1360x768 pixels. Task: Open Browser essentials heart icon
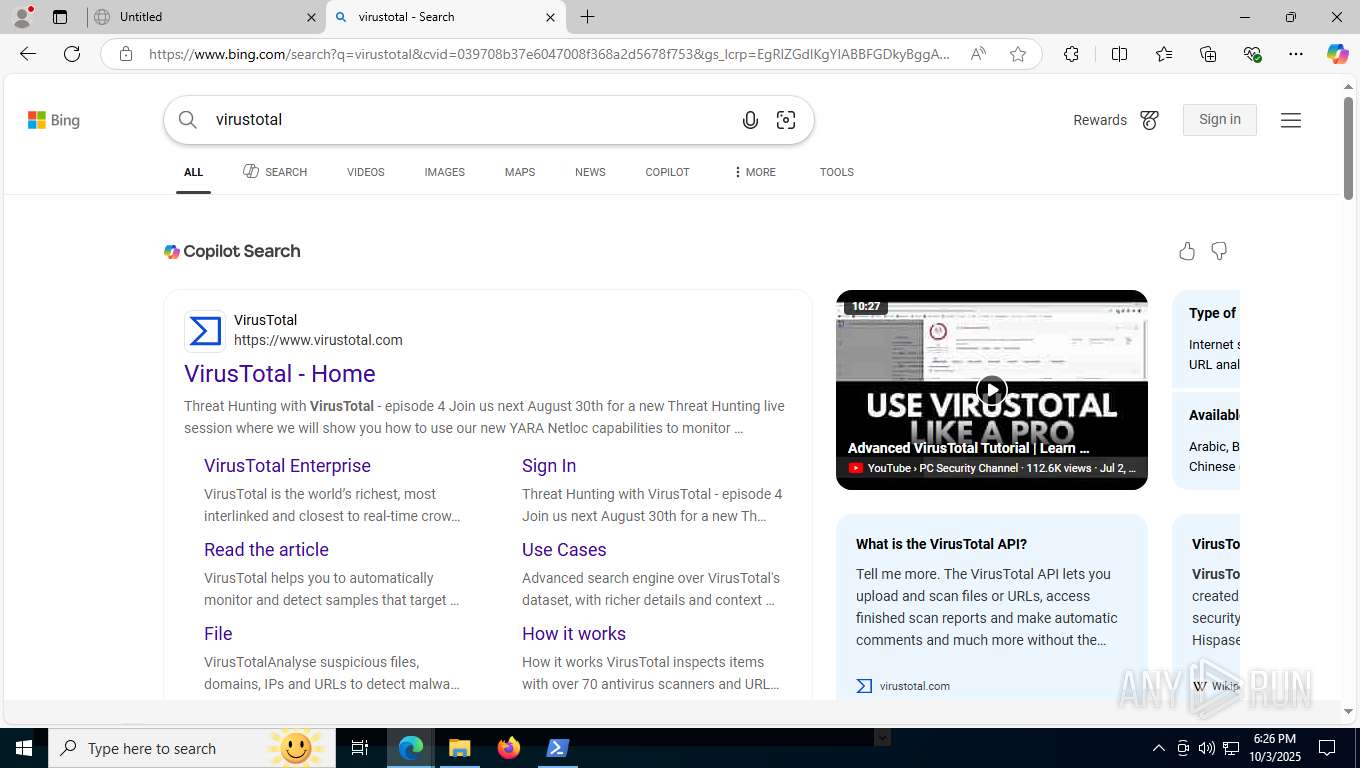coord(1252,54)
